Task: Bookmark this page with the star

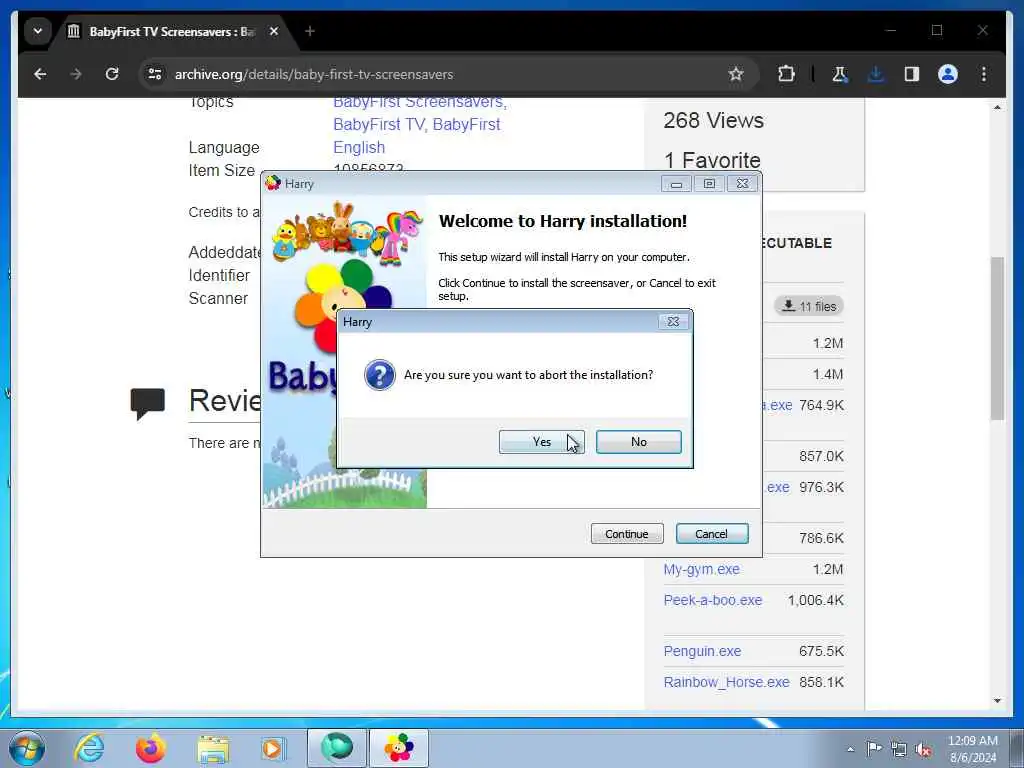Action: [736, 74]
